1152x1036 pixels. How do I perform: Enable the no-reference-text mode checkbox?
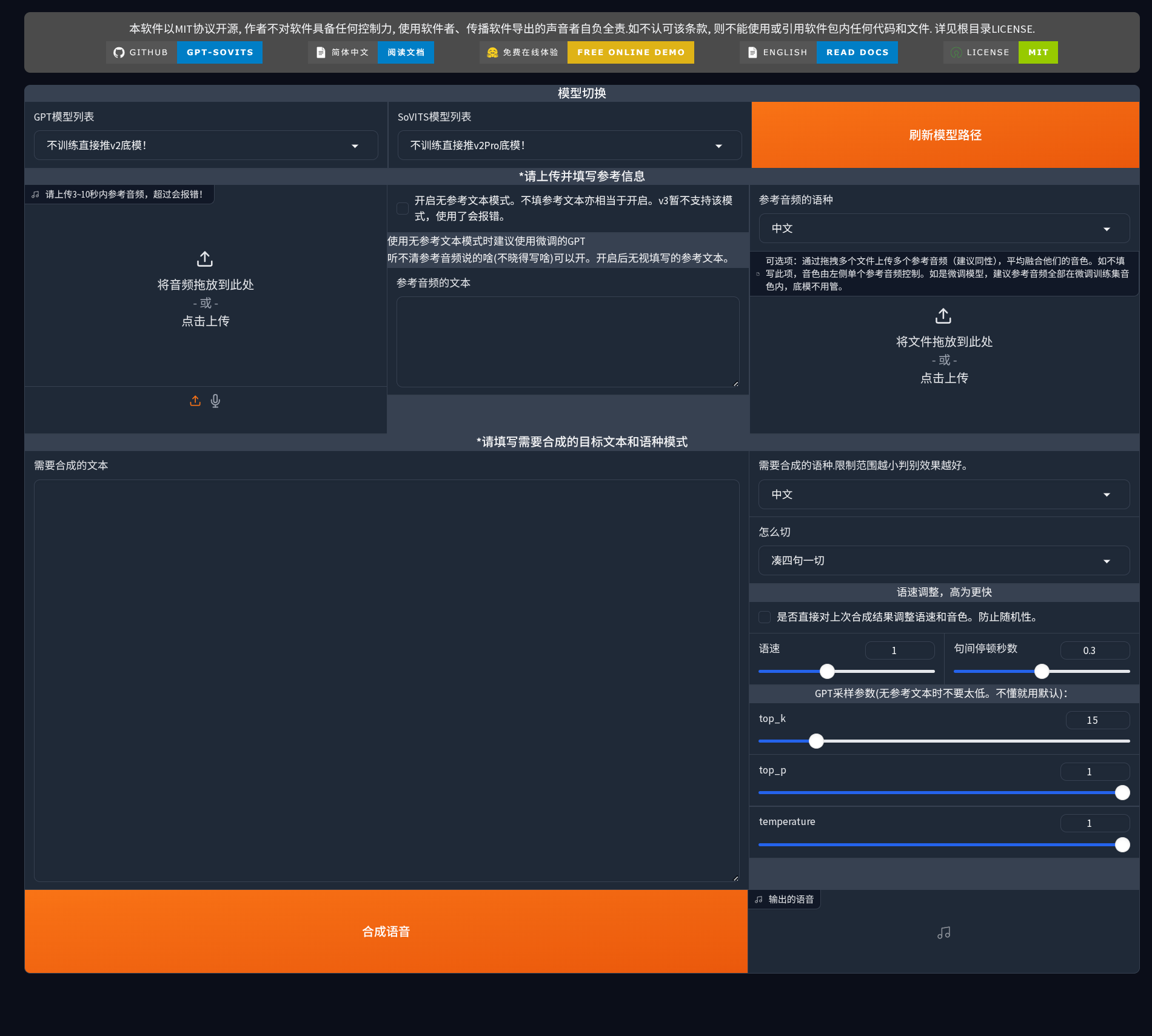[x=403, y=209]
